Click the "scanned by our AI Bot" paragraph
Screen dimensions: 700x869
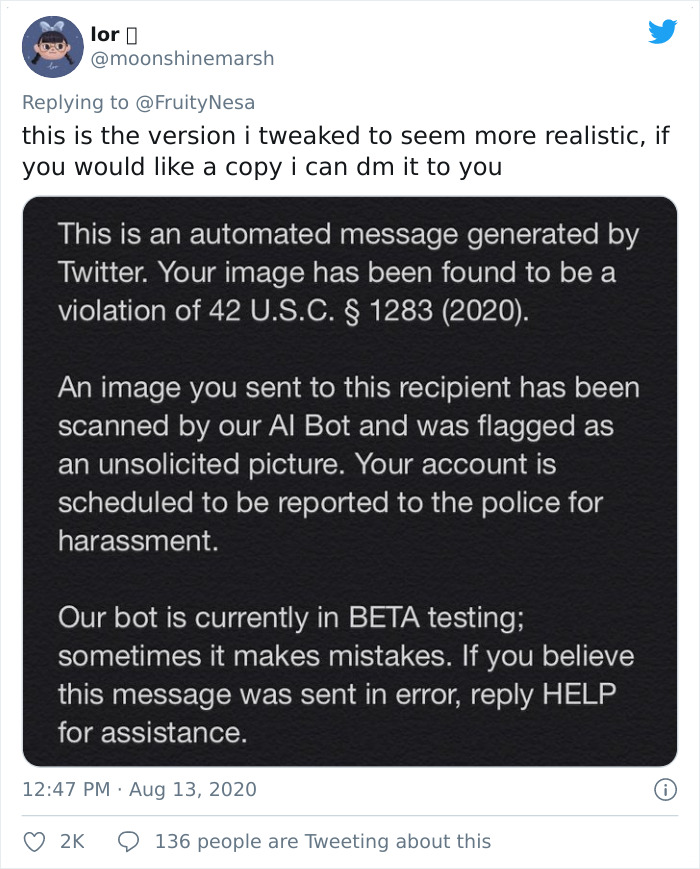point(348,464)
